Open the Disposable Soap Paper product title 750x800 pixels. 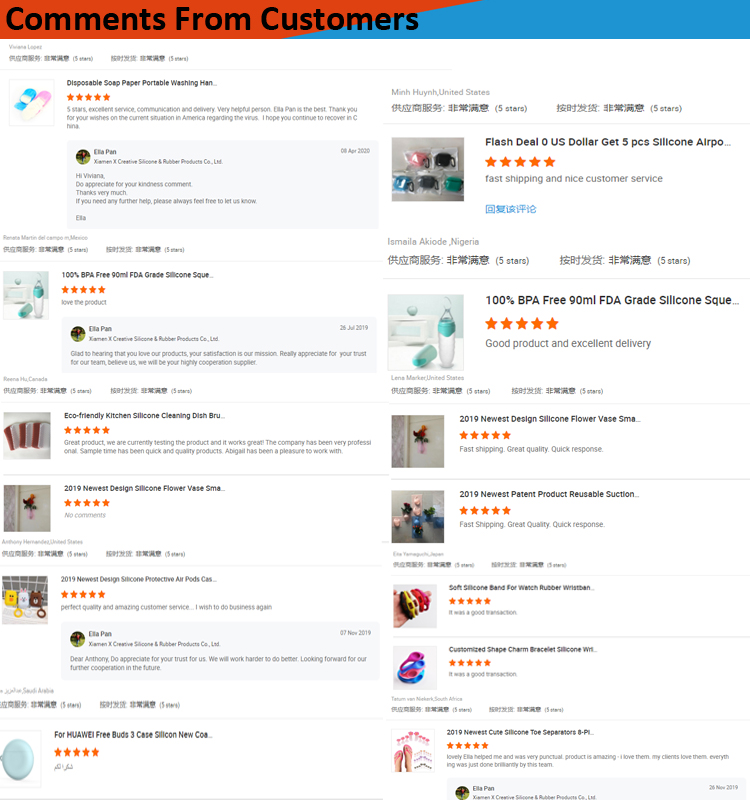[141, 83]
